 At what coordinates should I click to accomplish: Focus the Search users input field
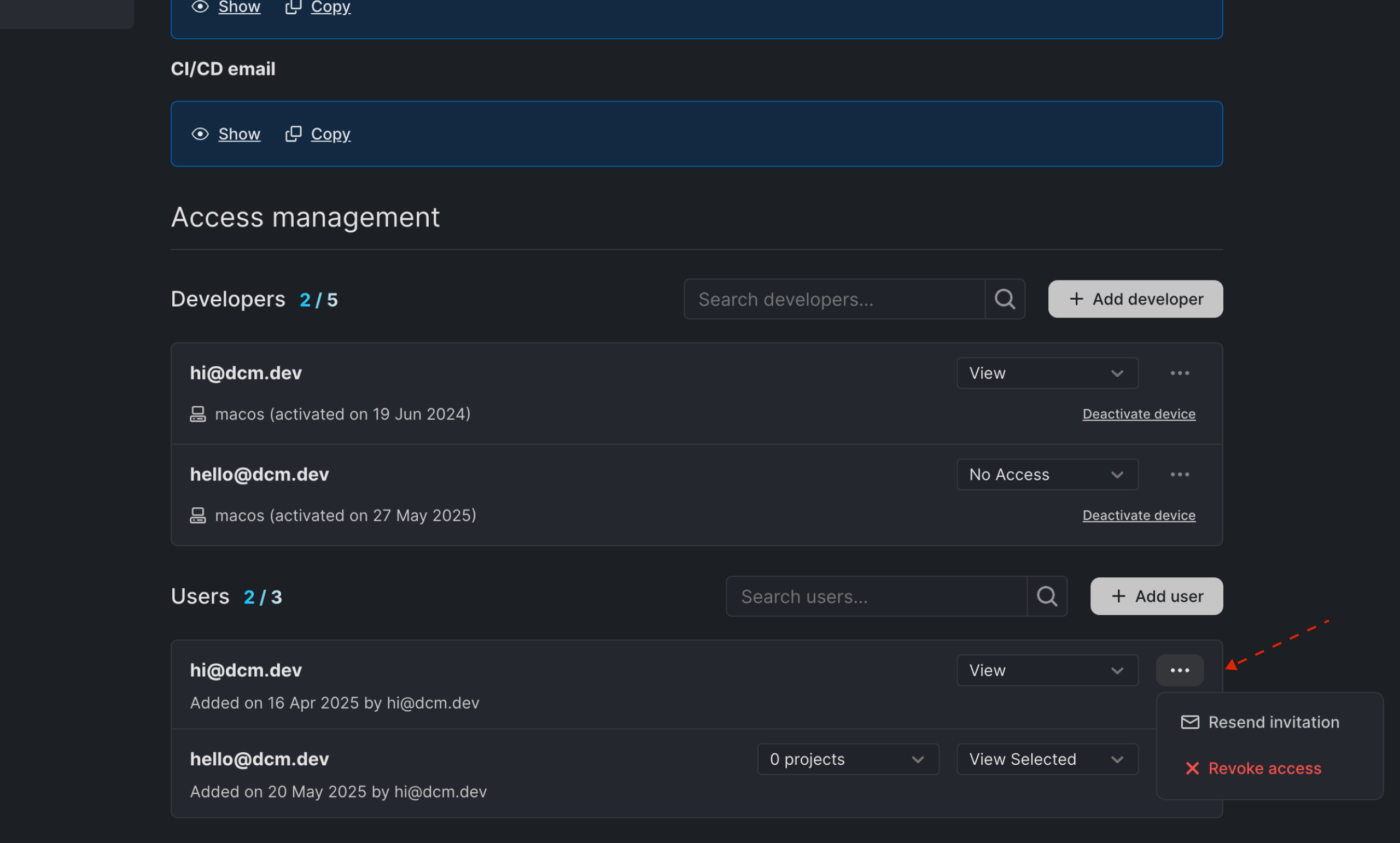(876, 596)
